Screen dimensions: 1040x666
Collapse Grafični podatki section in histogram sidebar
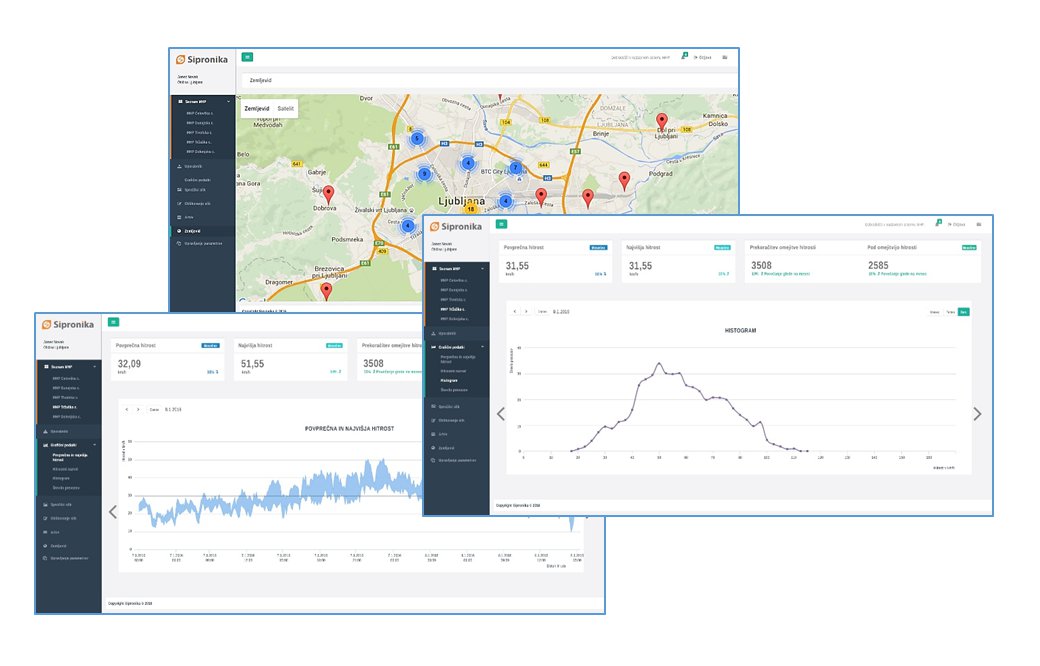click(484, 346)
